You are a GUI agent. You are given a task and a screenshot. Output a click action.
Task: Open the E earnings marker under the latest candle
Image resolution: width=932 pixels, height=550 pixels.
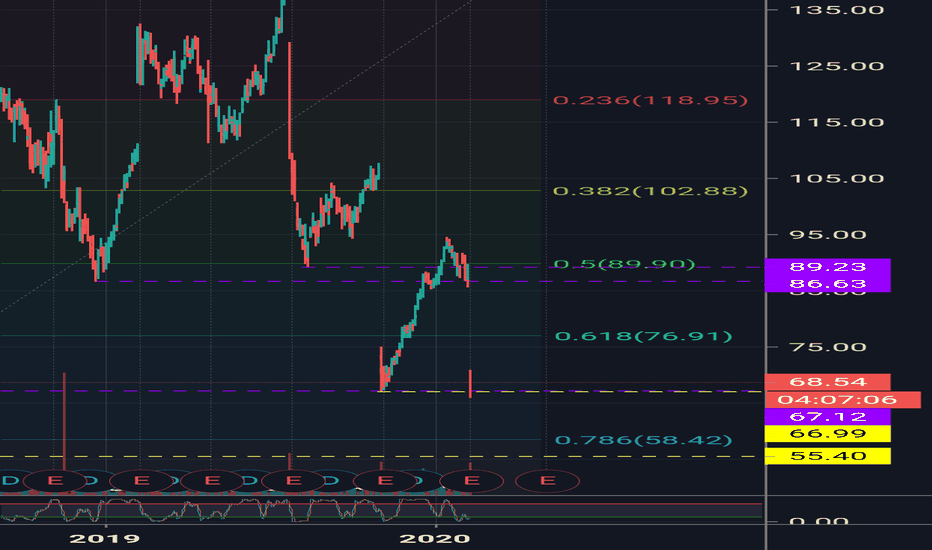(472, 480)
